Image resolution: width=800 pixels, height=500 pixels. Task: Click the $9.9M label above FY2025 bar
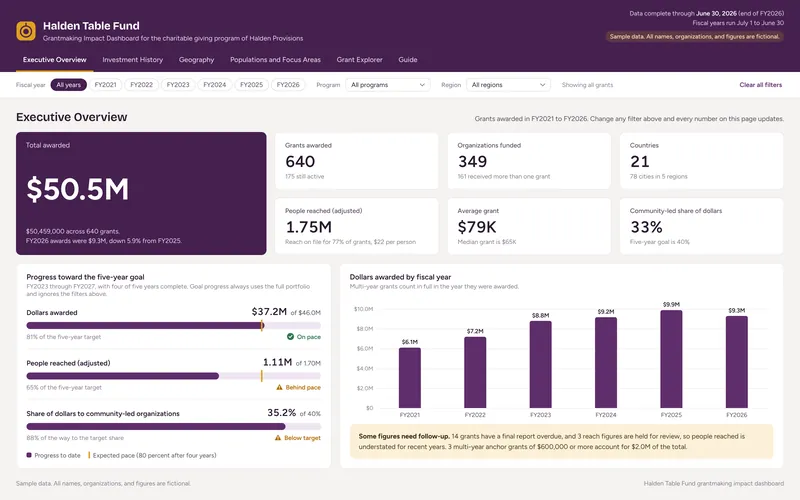(x=671, y=305)
